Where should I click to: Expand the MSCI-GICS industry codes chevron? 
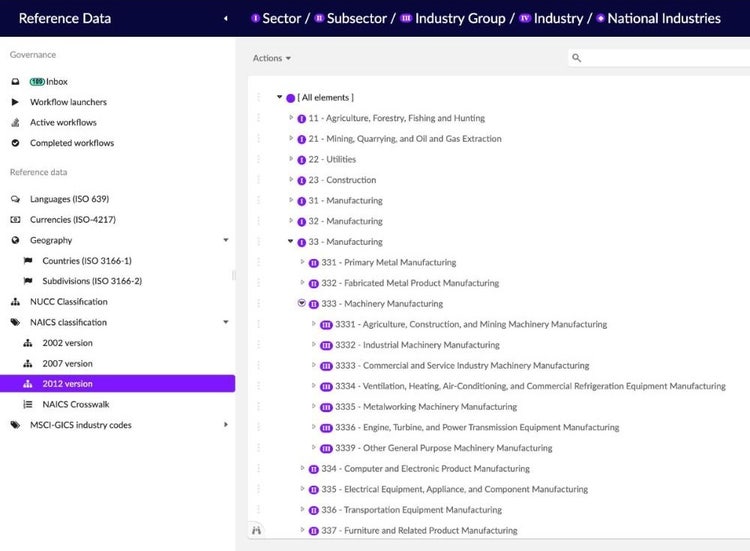226,424
